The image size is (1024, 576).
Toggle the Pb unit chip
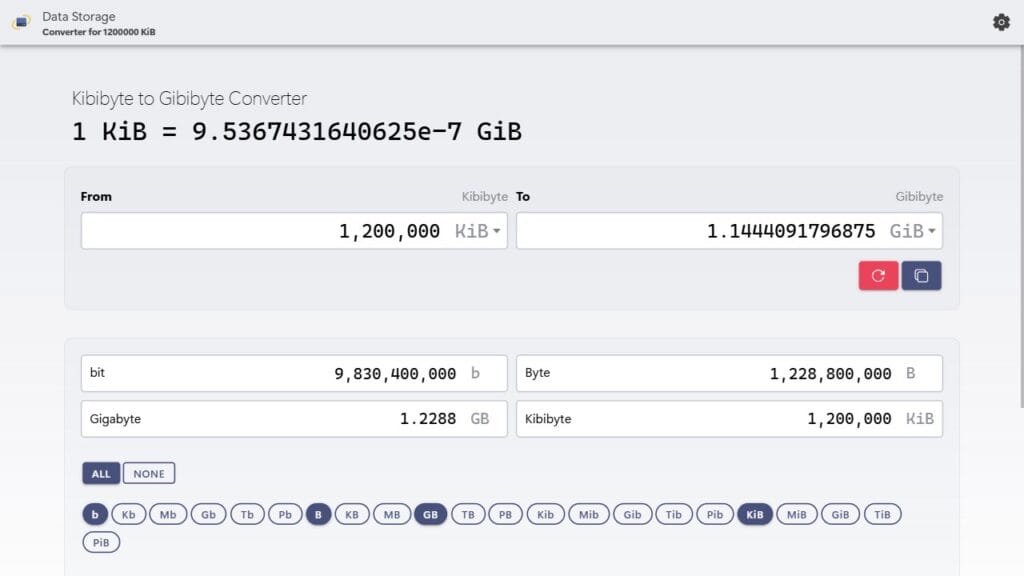click(285, 515)
